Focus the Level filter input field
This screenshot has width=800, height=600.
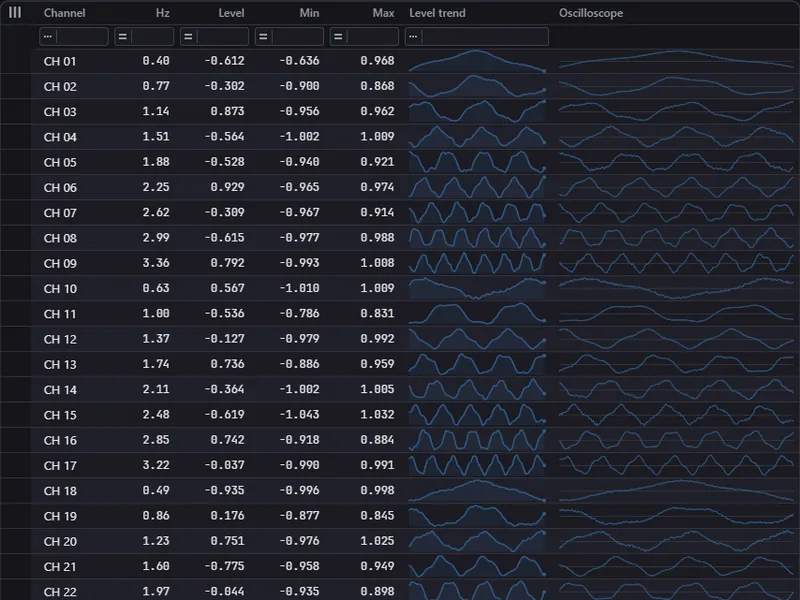click(222, 37)
